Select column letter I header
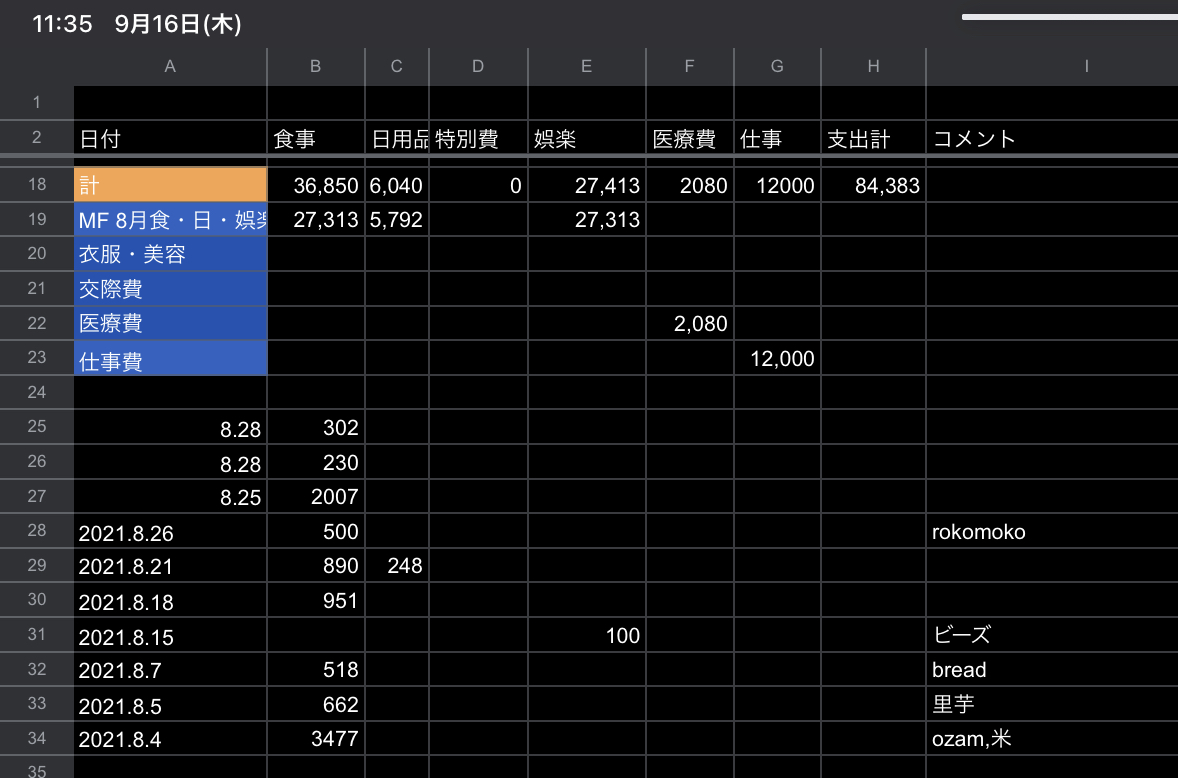This screenshot has height=778, width=1178. point(1086,66)
